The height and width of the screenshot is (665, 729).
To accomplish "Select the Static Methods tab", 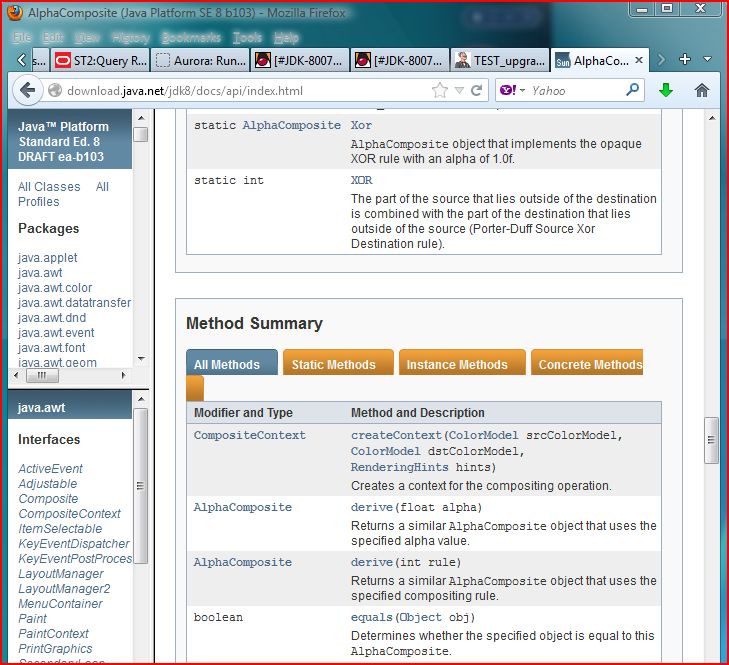I will [333, 365].
